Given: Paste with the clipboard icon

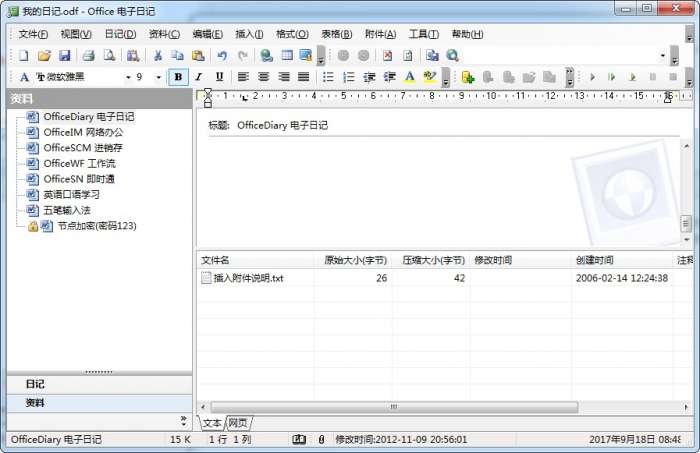Looking at the screenshot, I should point(198,56).
